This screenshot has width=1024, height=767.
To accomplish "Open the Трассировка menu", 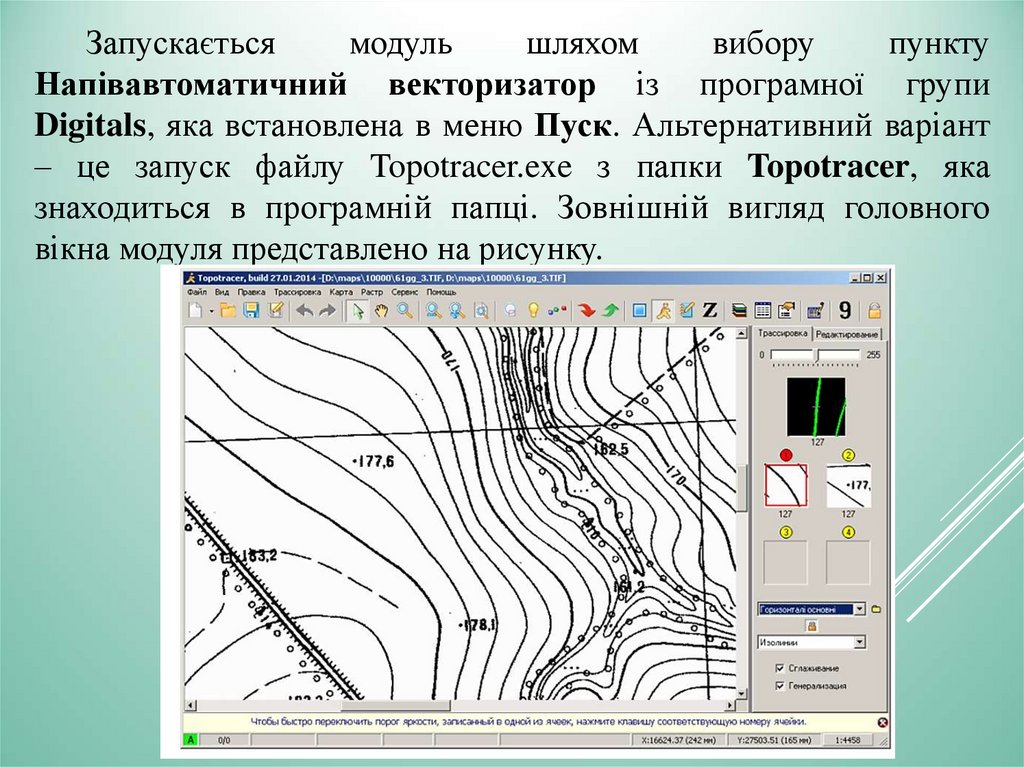I will (x=297, y=292).
